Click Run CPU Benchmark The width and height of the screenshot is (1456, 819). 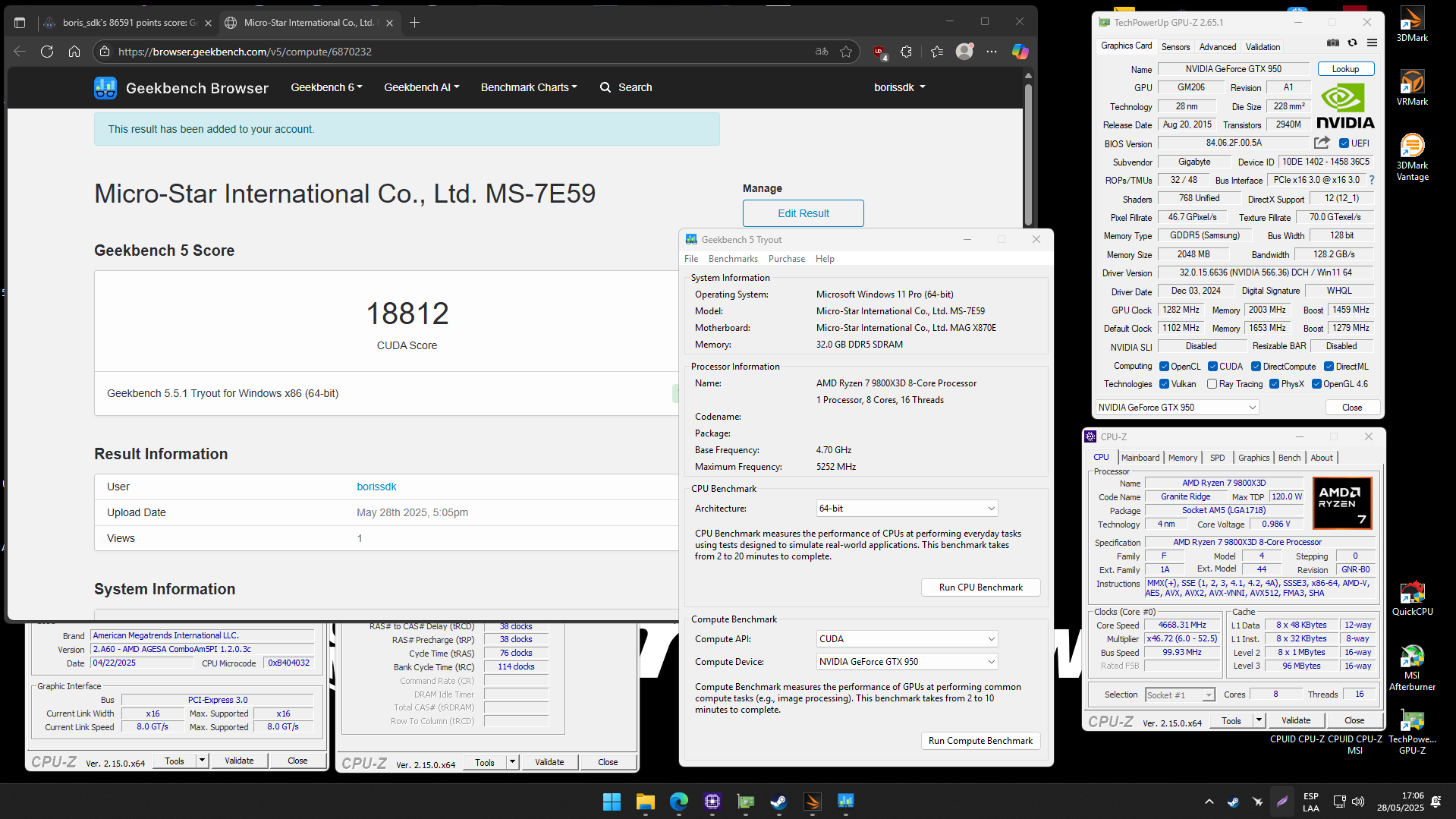point(980,587)
